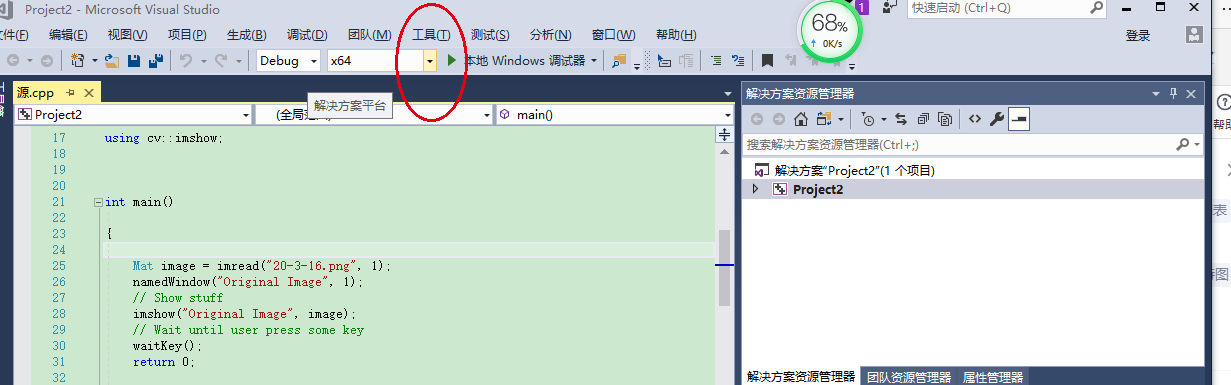The image size is (1231, 385).
Task: Click the Pending Changes Filter clock icon
Action: pos(868,119)
